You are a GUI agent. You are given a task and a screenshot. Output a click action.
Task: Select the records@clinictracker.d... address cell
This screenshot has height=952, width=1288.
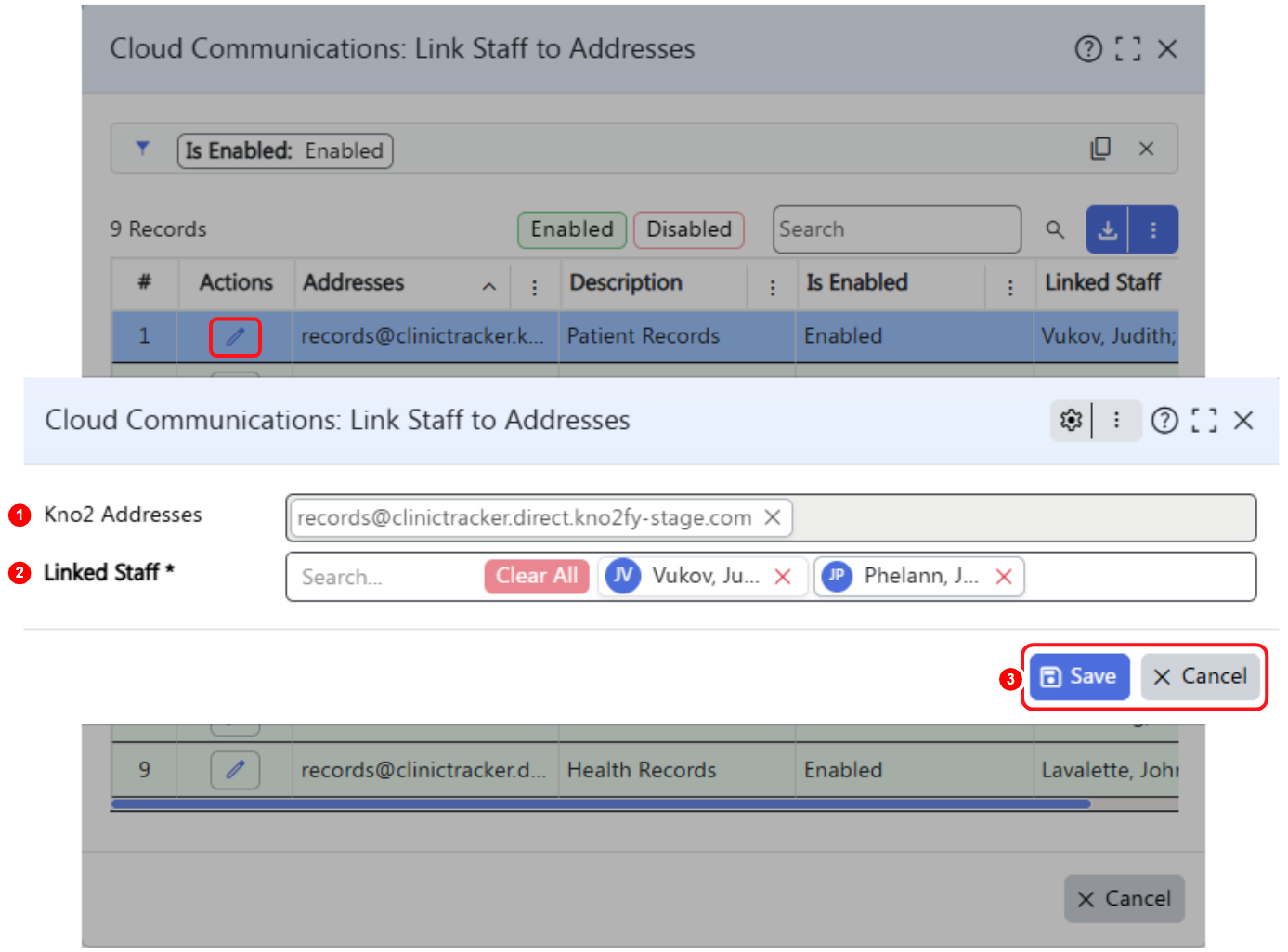tap(425, 770)
